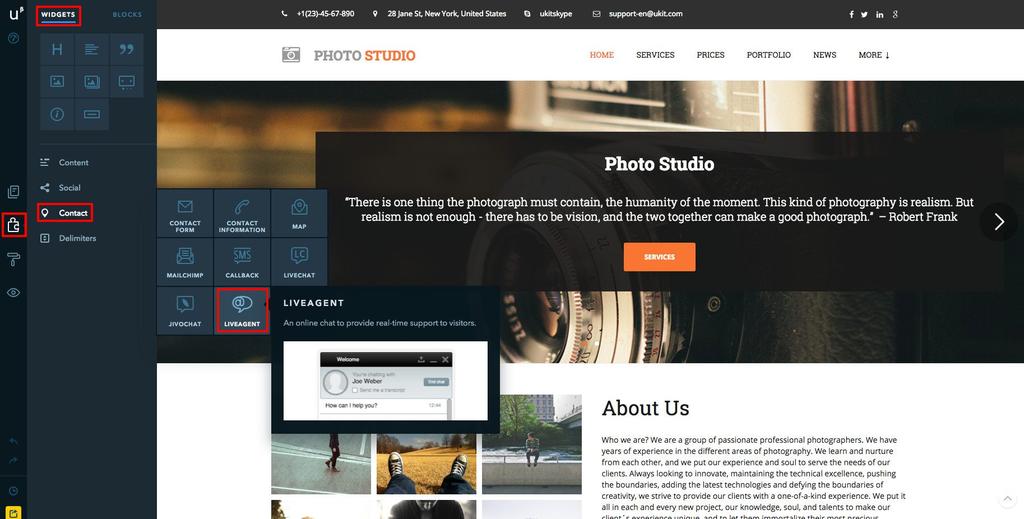Switch to the Widgets tab
This screenshot has width=1024, height=519.
[x=58, y=14]
